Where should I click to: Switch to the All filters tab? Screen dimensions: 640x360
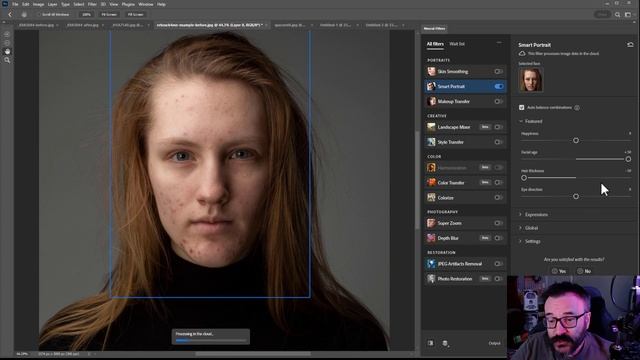(x=435, y=44)
